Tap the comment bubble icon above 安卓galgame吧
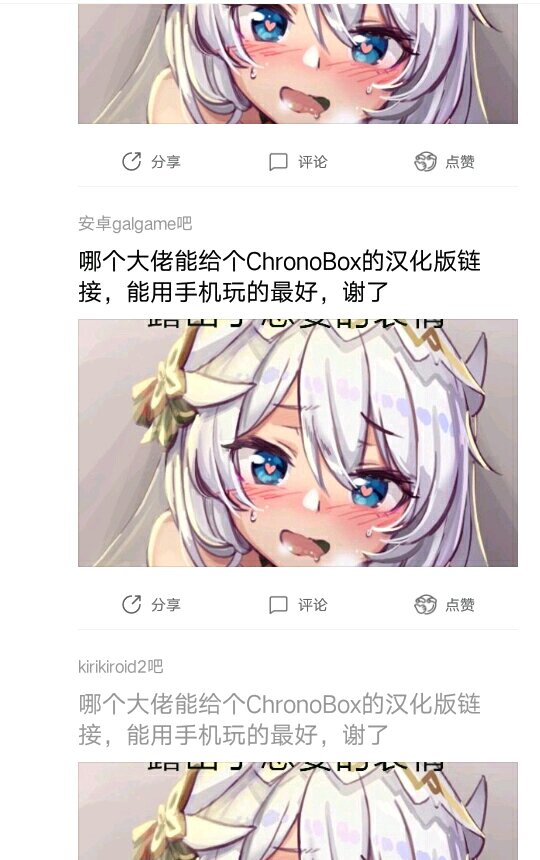This screenshot has height=860, width=540. tap(278, 162)
